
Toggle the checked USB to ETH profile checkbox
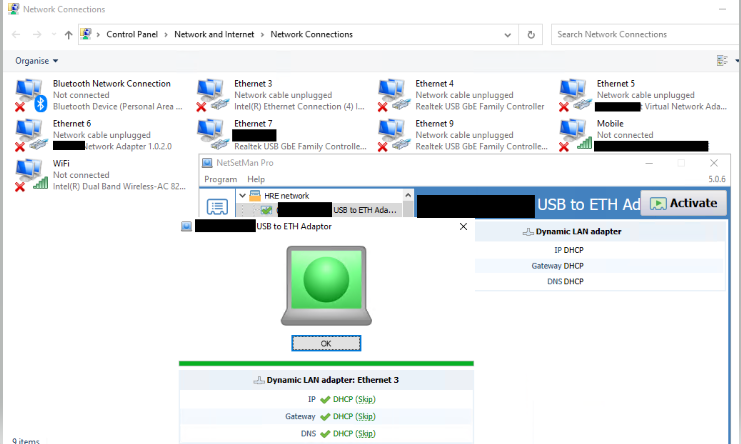267,210
